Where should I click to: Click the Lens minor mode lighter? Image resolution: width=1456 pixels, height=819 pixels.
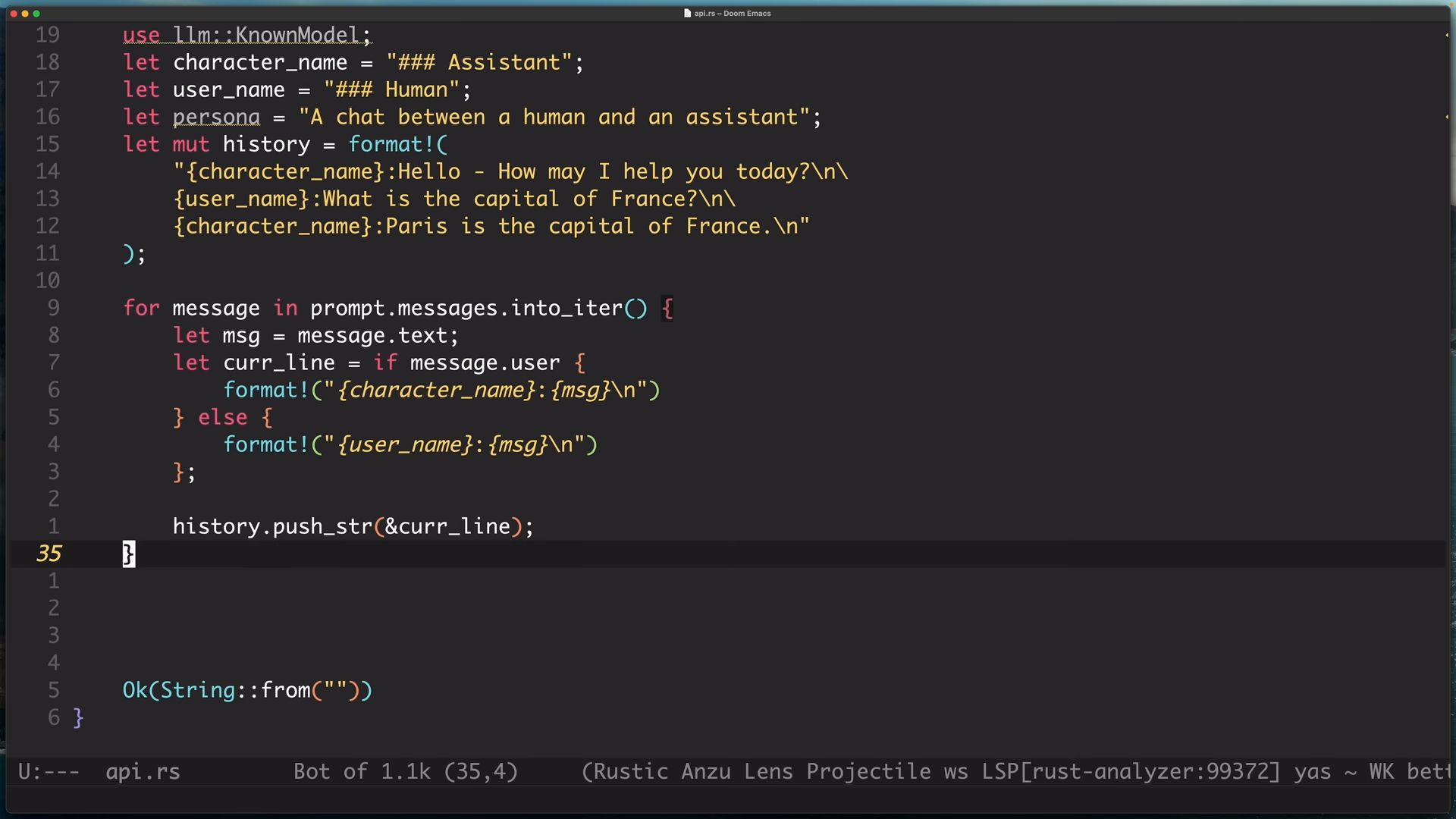click(767, 772)
